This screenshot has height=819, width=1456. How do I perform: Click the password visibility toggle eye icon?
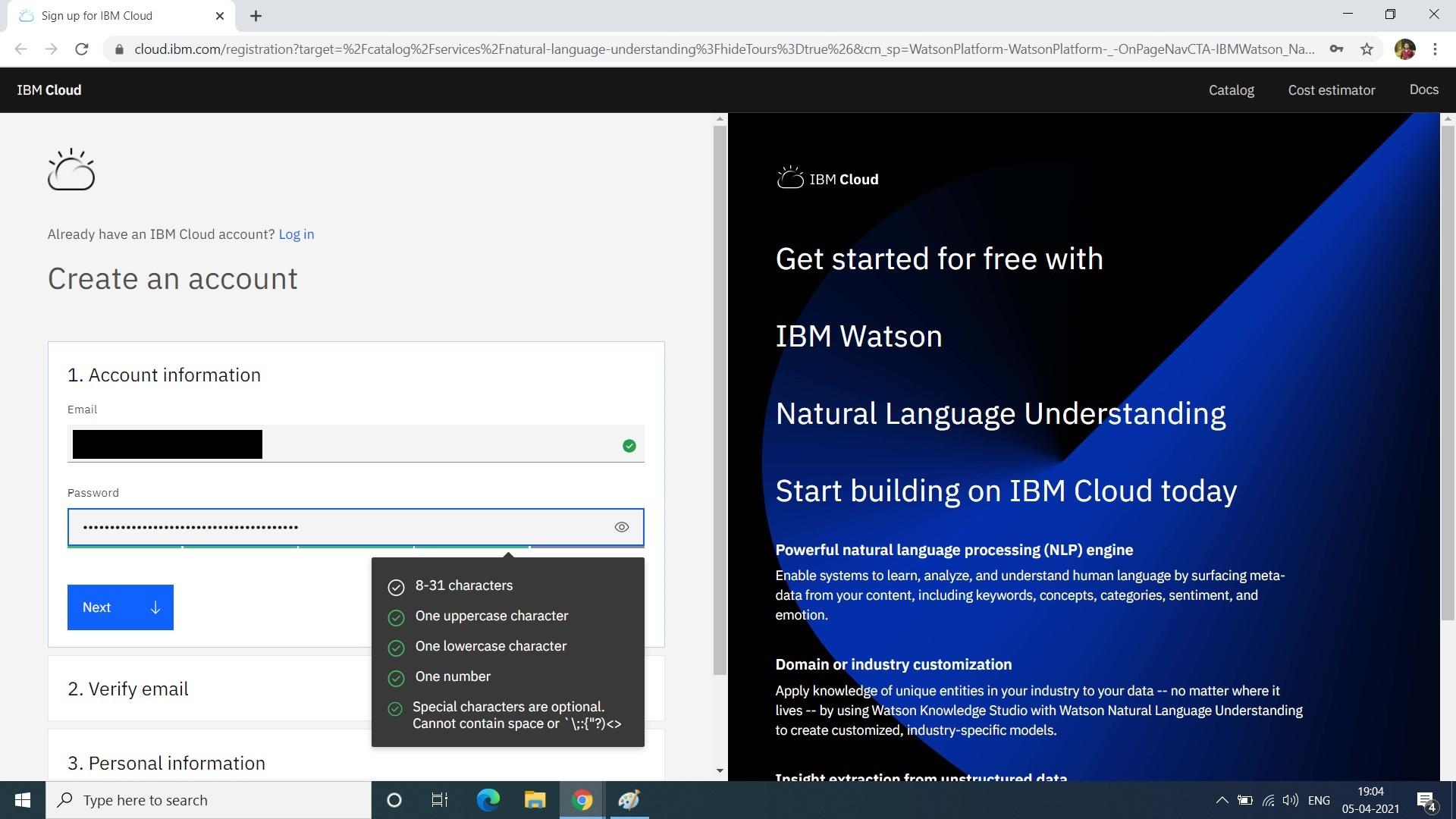(x=622, y=527)
